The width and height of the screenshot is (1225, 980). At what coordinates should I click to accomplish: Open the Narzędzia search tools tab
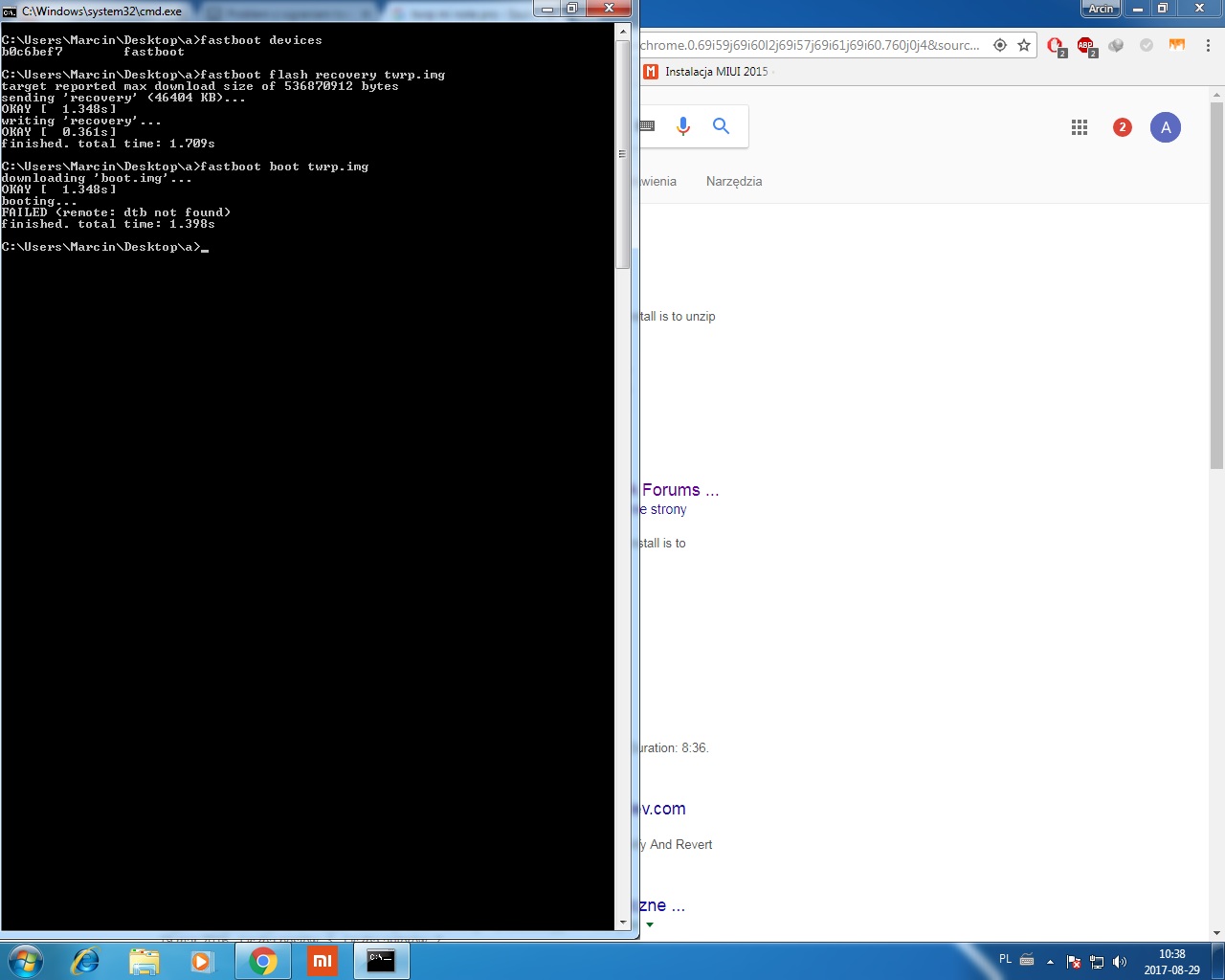click(x=733, y=181)
